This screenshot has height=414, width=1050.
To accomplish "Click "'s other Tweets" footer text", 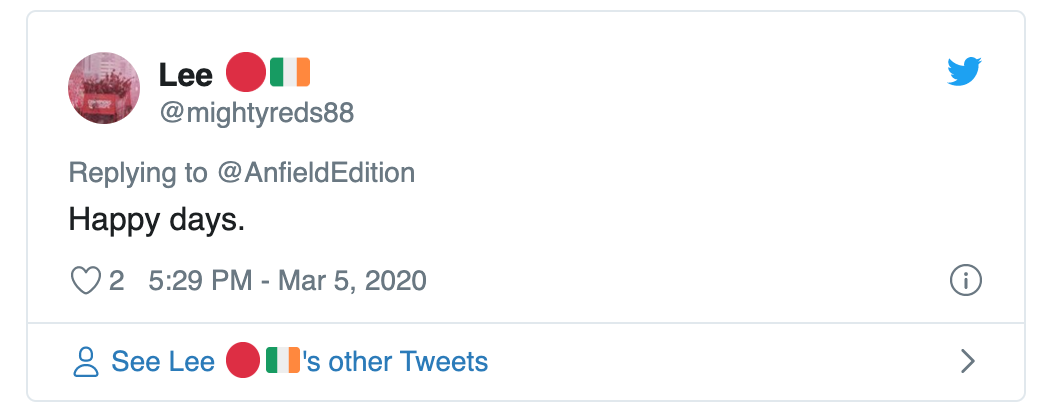I will pos(396,361).
